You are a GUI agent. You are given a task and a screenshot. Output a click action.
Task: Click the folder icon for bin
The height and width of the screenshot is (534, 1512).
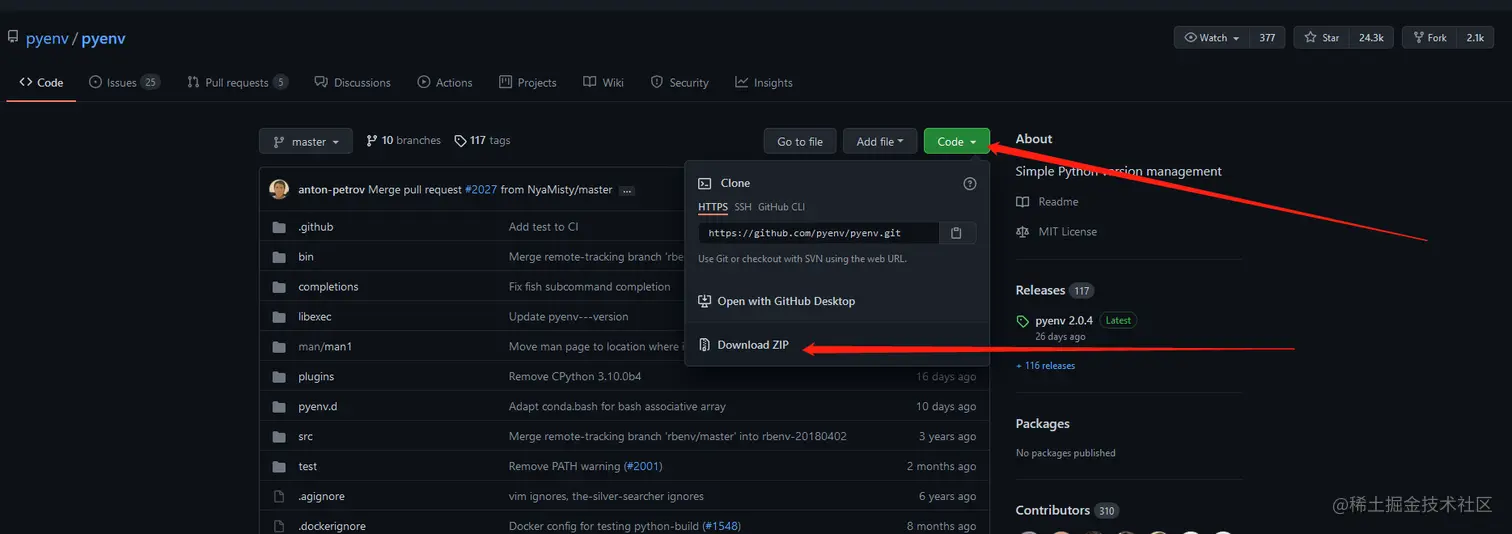[279, 257]
